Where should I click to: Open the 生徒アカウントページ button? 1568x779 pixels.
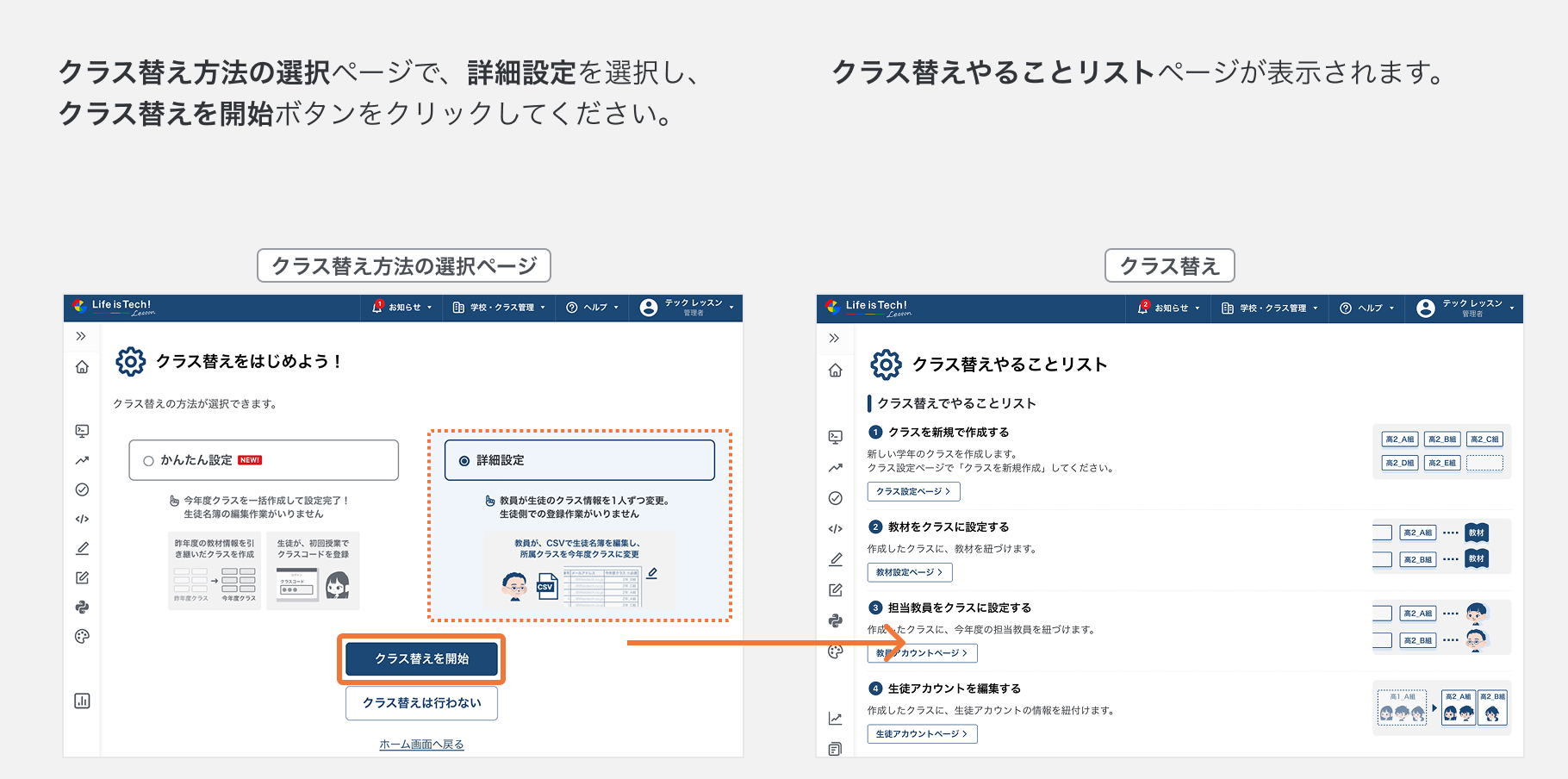922,734
